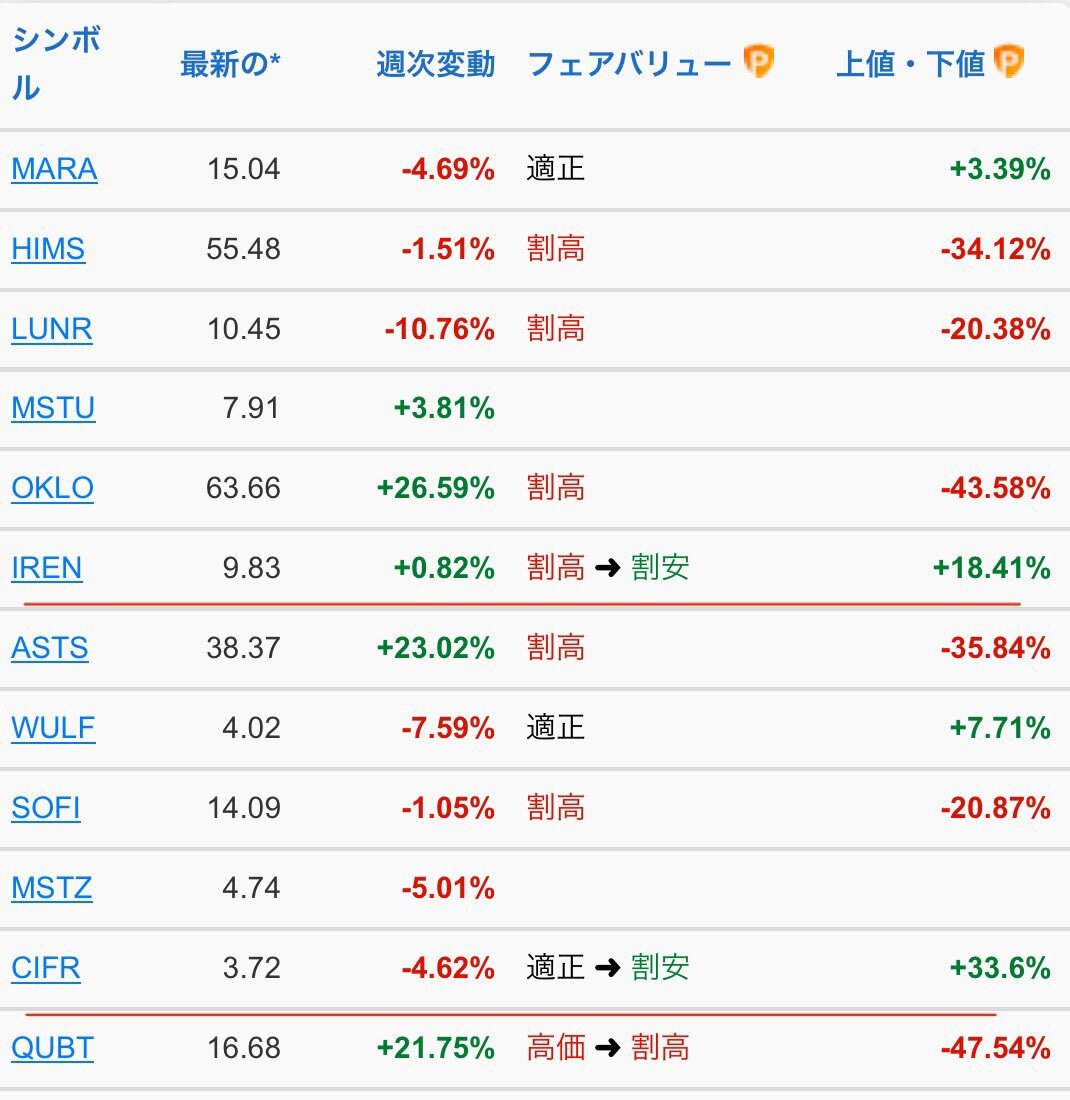Sort by the 上値・下値 column header
1070x1100 pixels.
[911, 64]
